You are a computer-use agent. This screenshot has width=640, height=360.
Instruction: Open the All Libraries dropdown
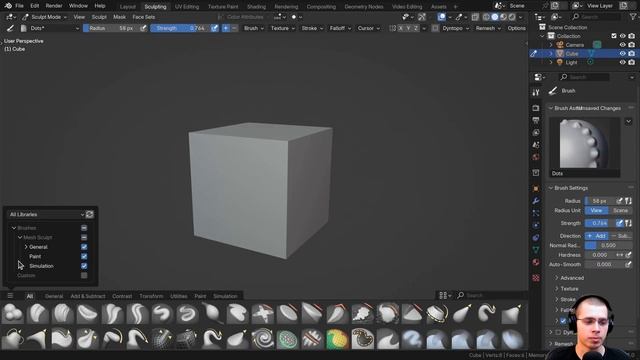tap(46, 214)
